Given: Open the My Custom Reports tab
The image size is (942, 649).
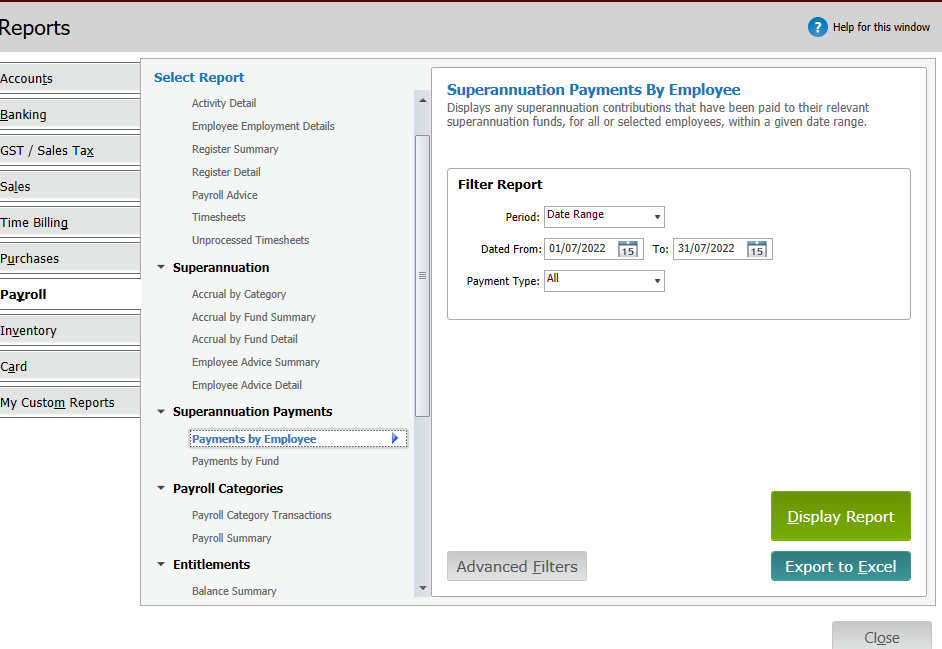Looking at the screenshot, I should click(x=70, y=403).
